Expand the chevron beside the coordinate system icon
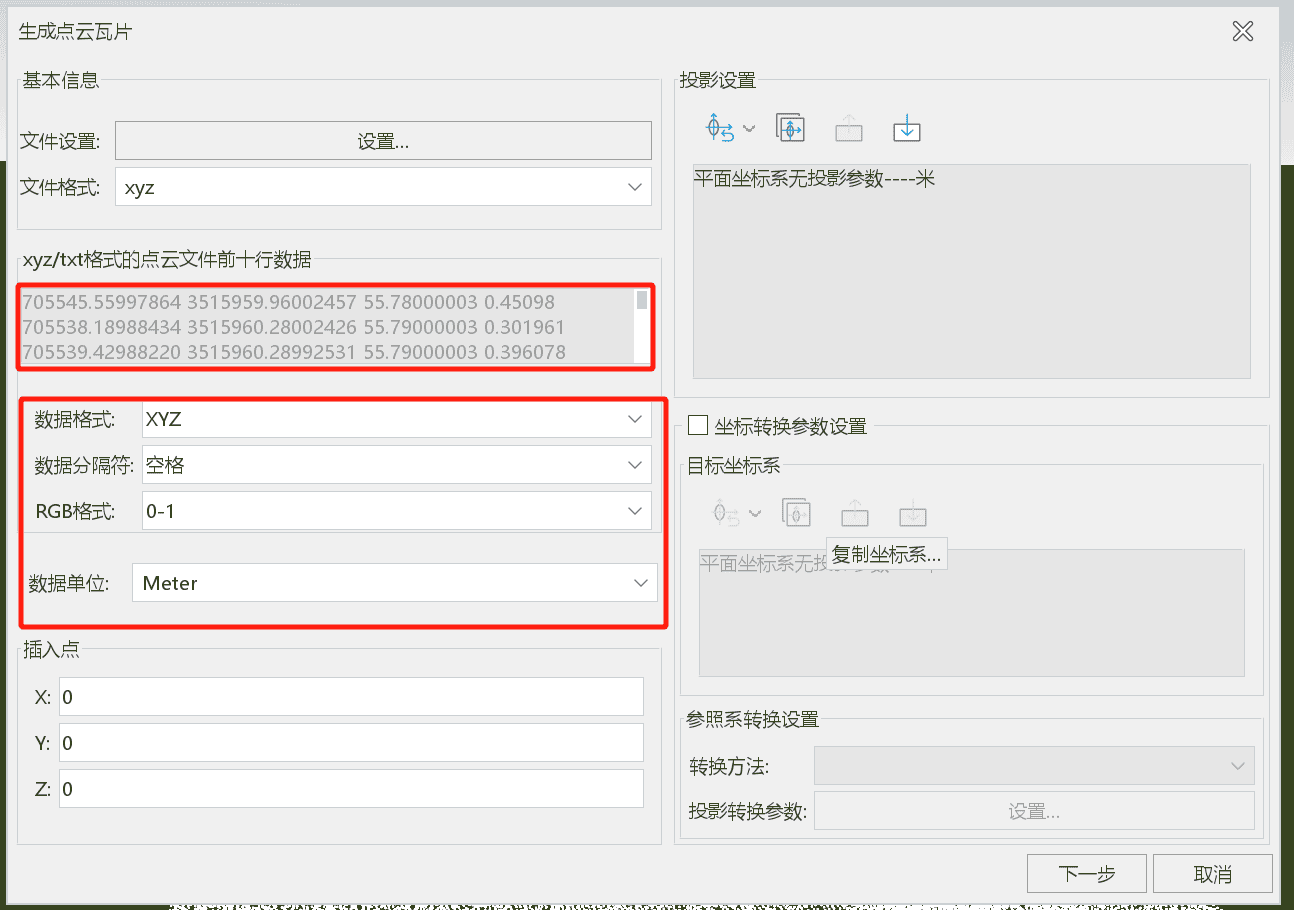1294x910 pixels. coord(750,130)
